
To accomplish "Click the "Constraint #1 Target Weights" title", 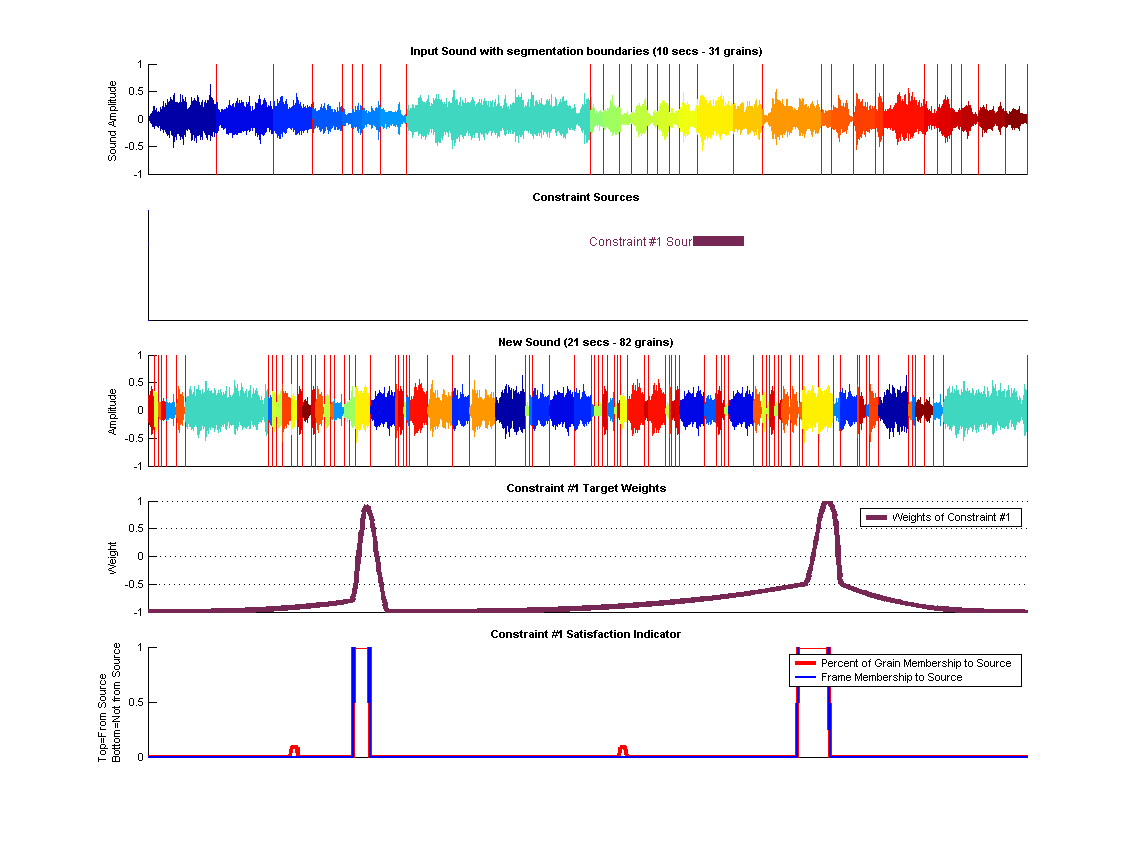I will 586,488.
